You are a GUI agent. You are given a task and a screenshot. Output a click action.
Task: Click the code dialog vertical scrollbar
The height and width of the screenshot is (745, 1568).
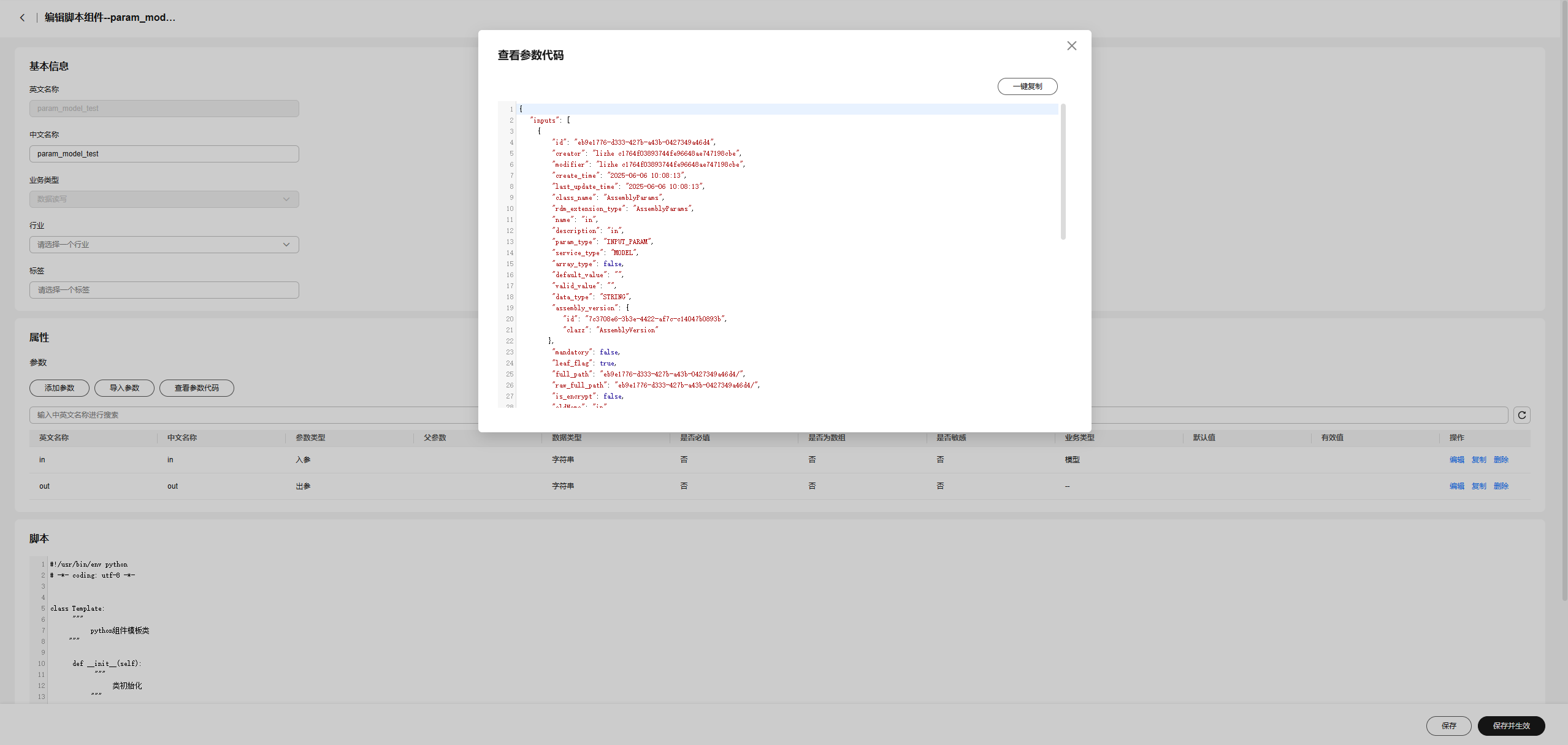(x=1063, y=172)
